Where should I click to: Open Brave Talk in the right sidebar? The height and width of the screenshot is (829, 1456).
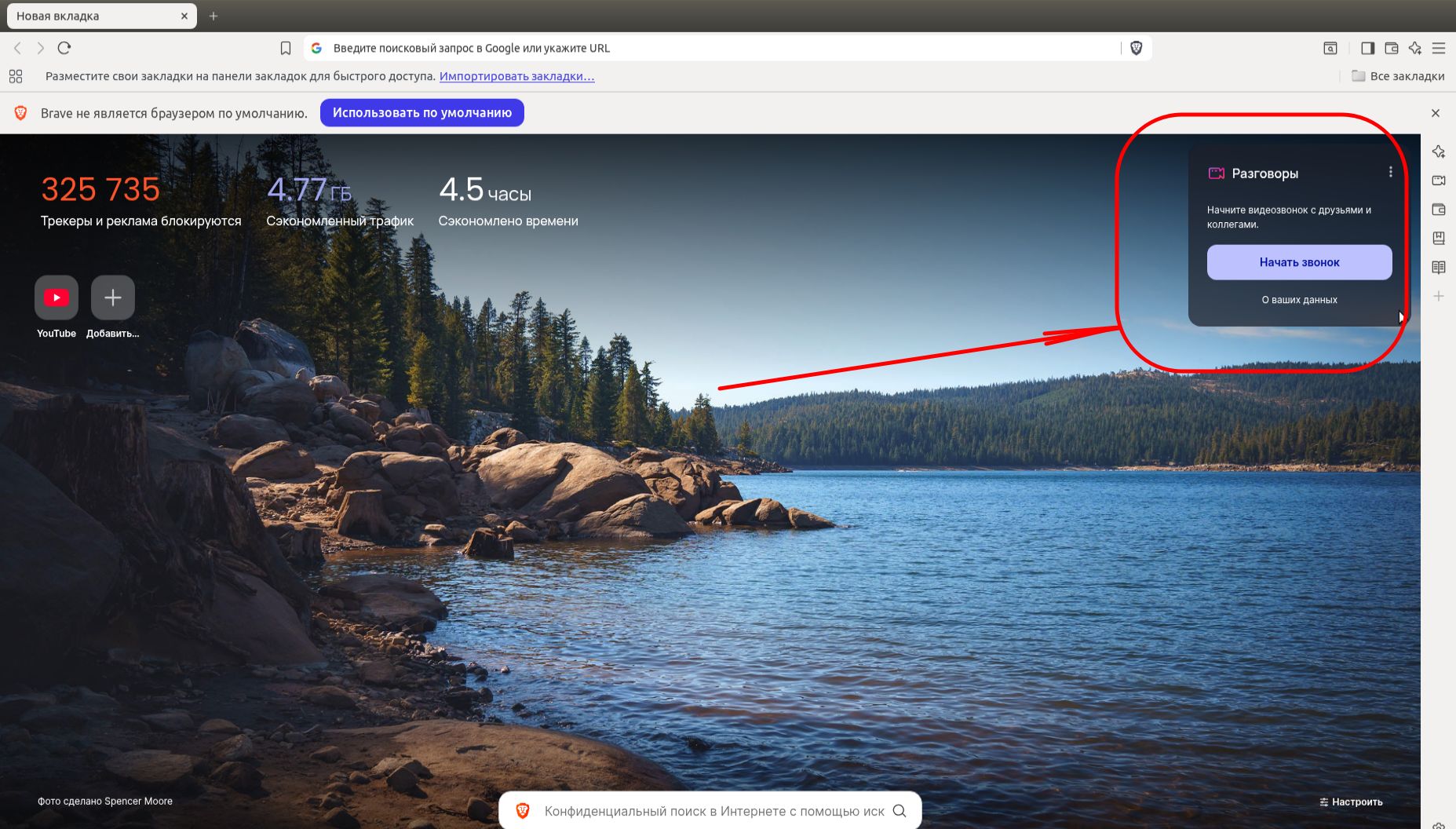1439,181
